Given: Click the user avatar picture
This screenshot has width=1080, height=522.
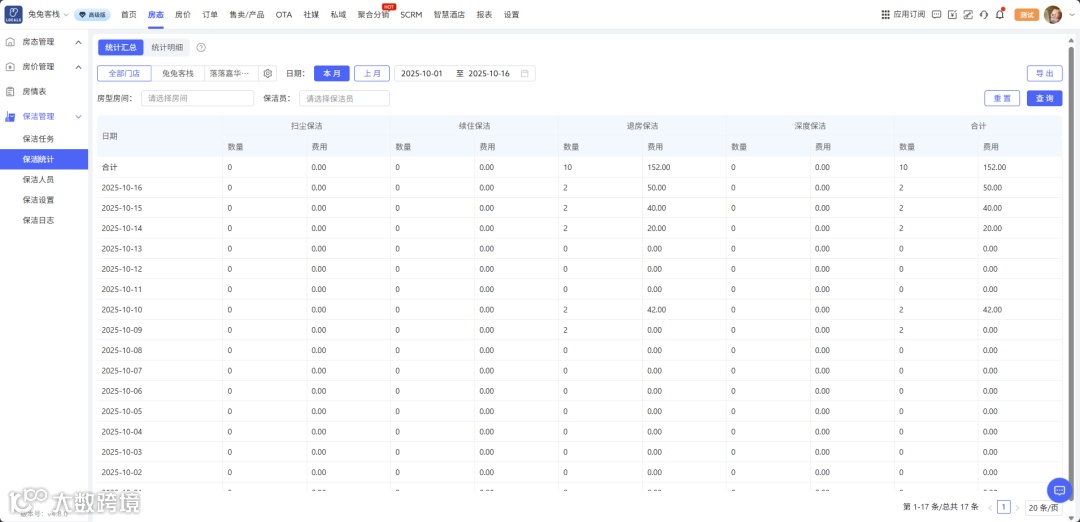Looking at the screenshot, I should point(1052,14).
